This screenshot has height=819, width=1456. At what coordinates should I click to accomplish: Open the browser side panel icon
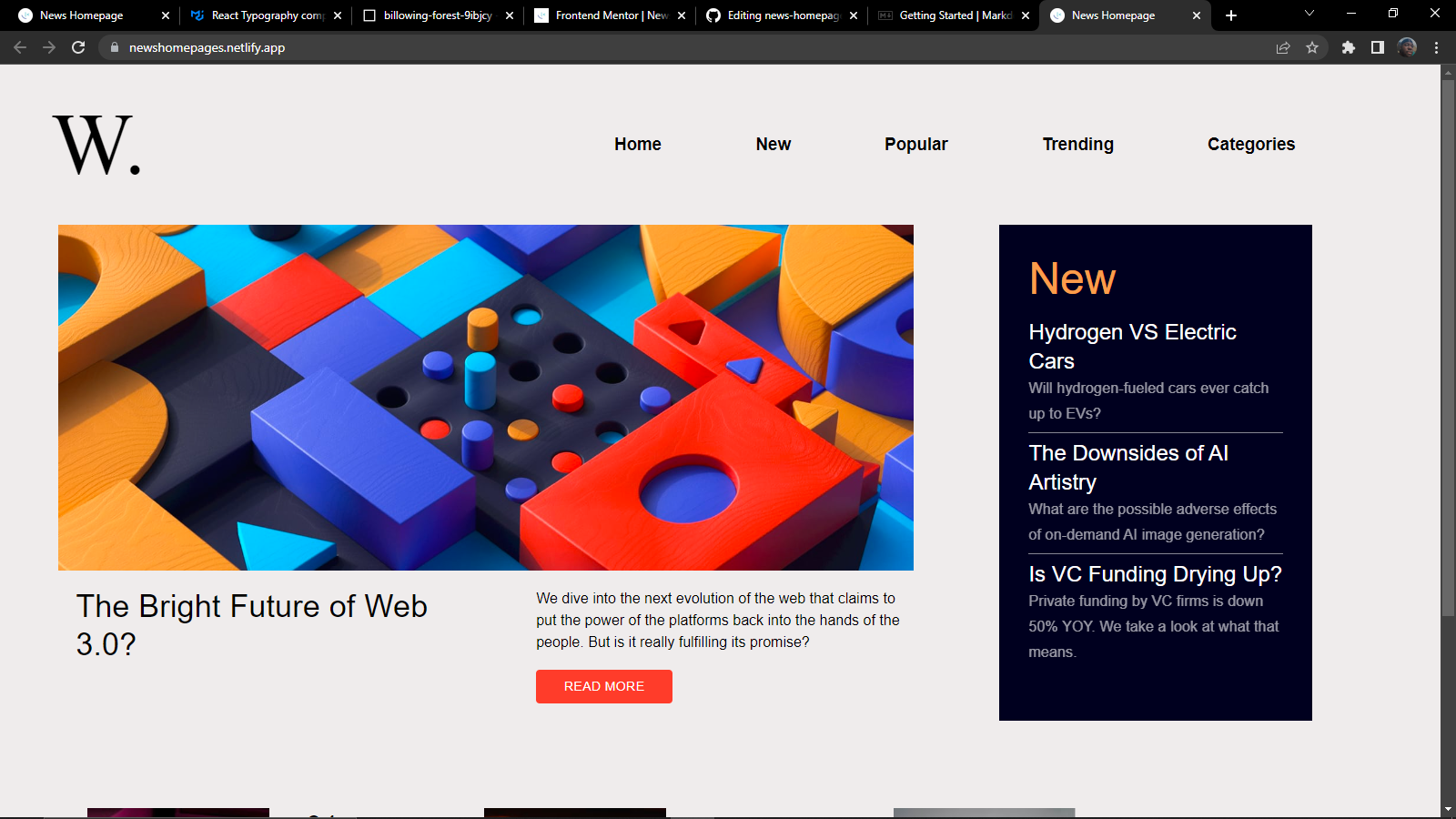pos(1378,47)
